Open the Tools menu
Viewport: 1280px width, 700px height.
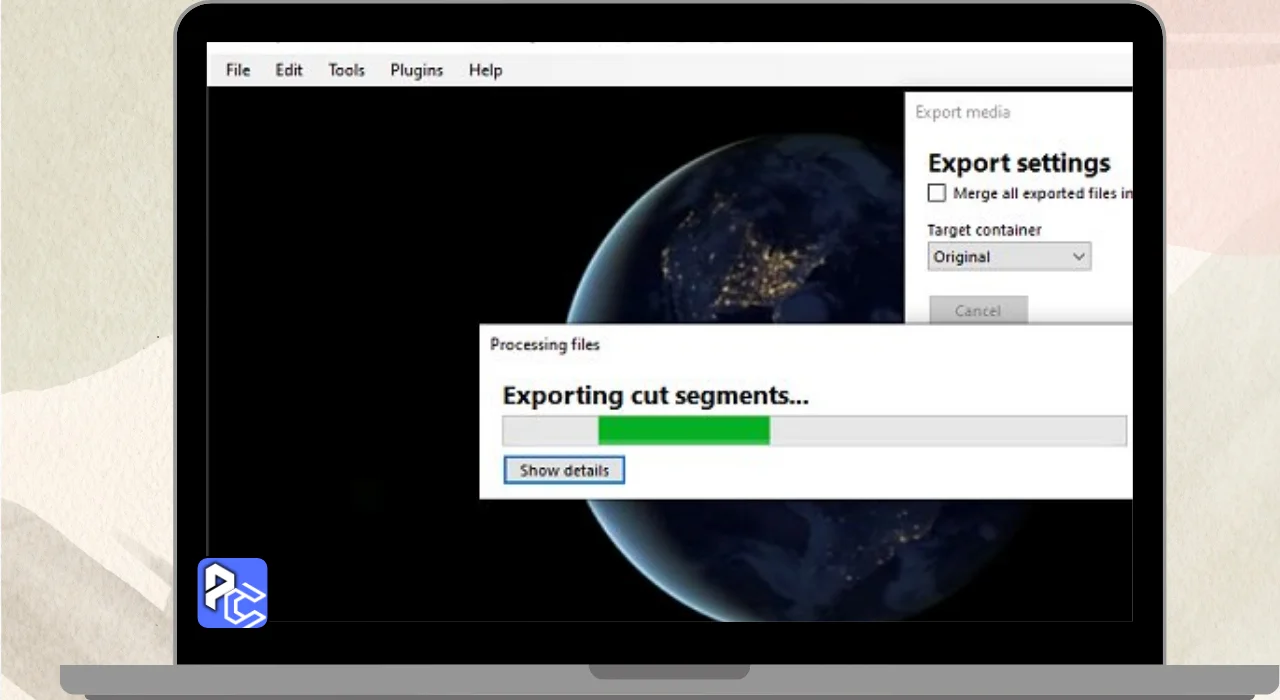[x=346, y=70]
